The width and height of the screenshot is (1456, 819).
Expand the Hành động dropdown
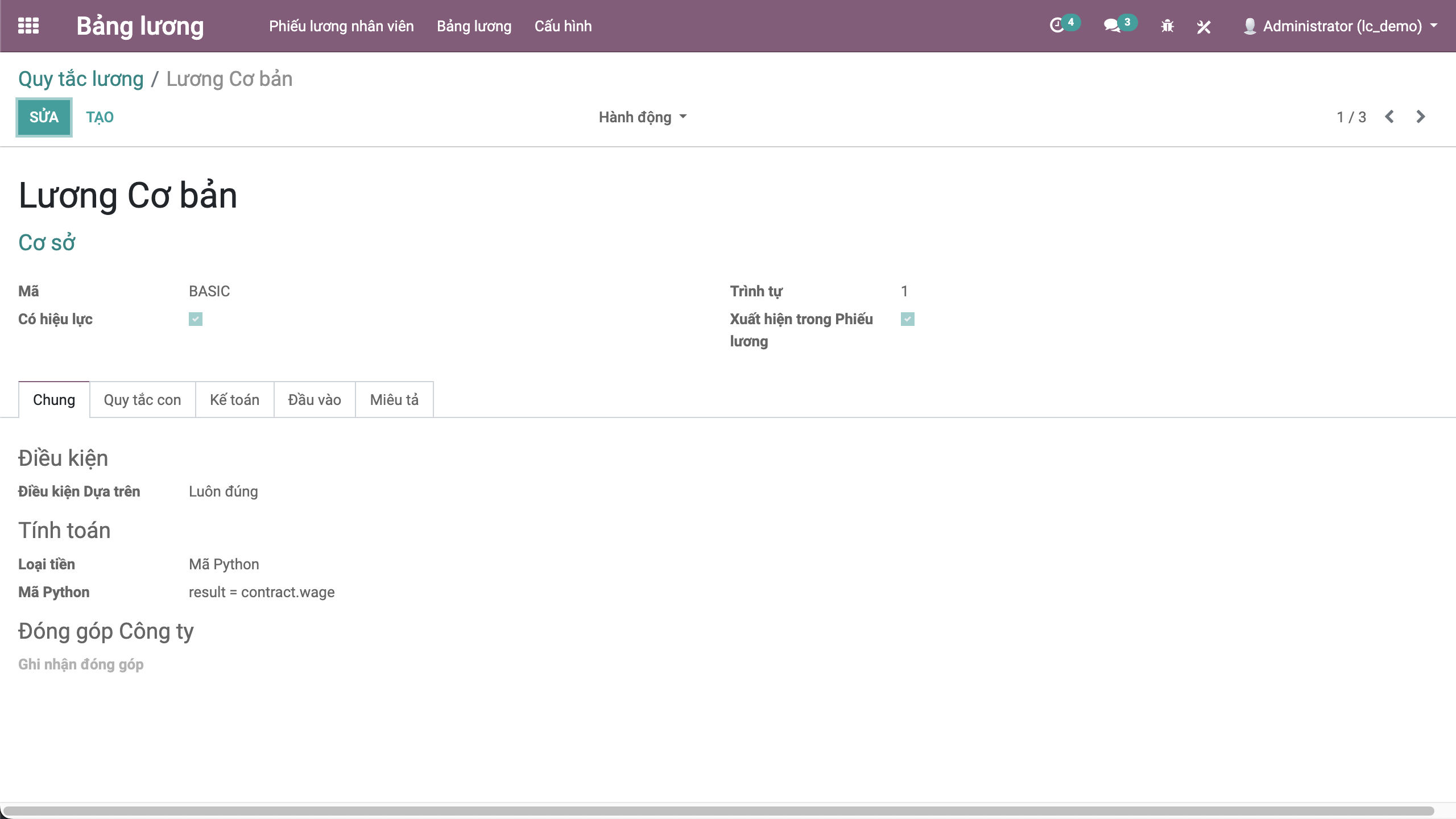pyautogui.click(x=643, y=117)
